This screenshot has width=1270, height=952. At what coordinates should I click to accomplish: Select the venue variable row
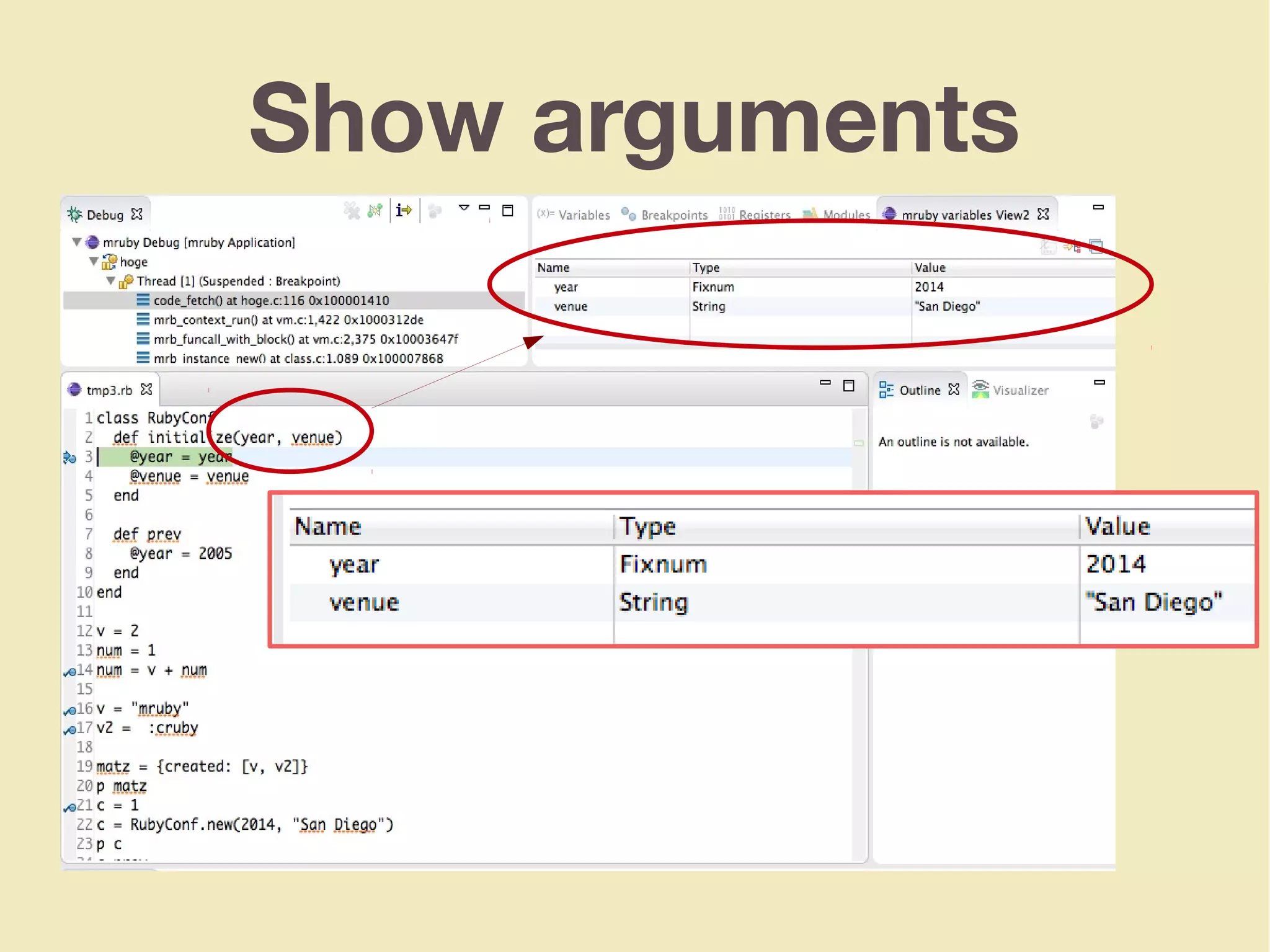click(x=825, y=306)
